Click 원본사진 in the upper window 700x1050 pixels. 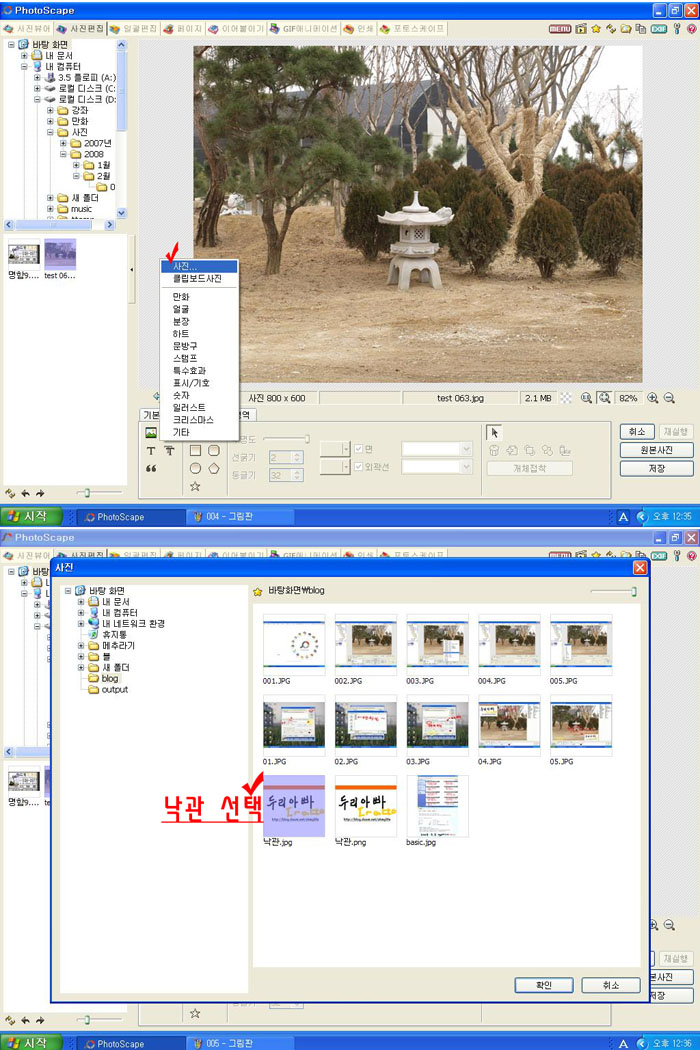click(x=656, y=450)
